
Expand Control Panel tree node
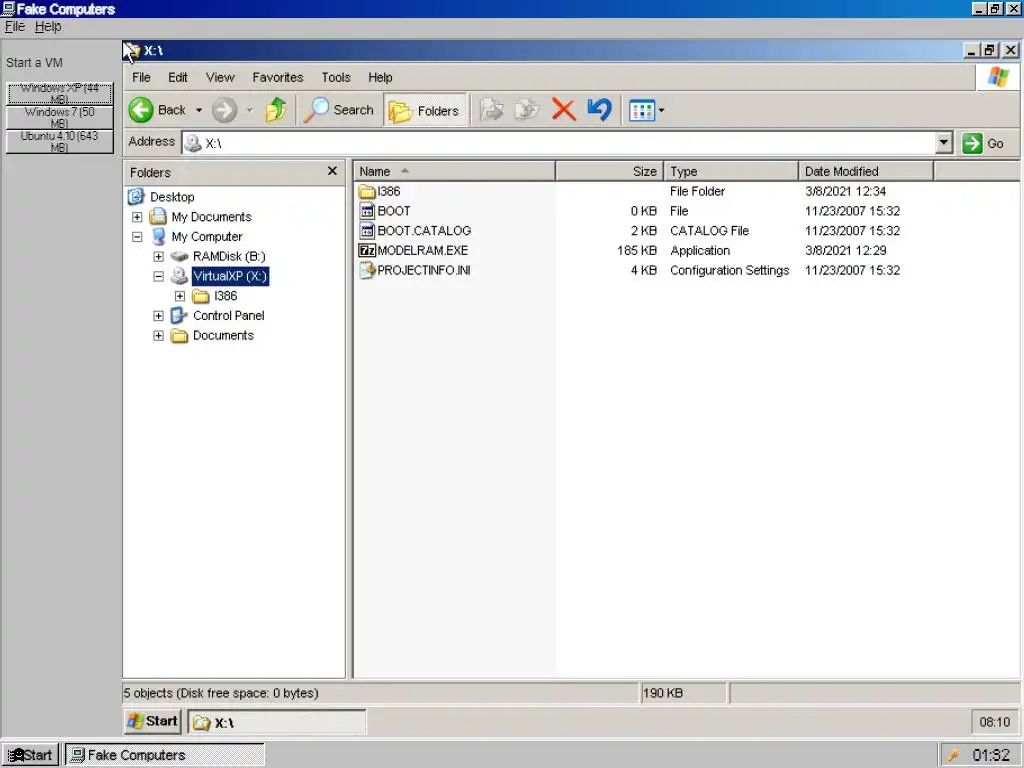pyautogui.click(x=158, y=316)
